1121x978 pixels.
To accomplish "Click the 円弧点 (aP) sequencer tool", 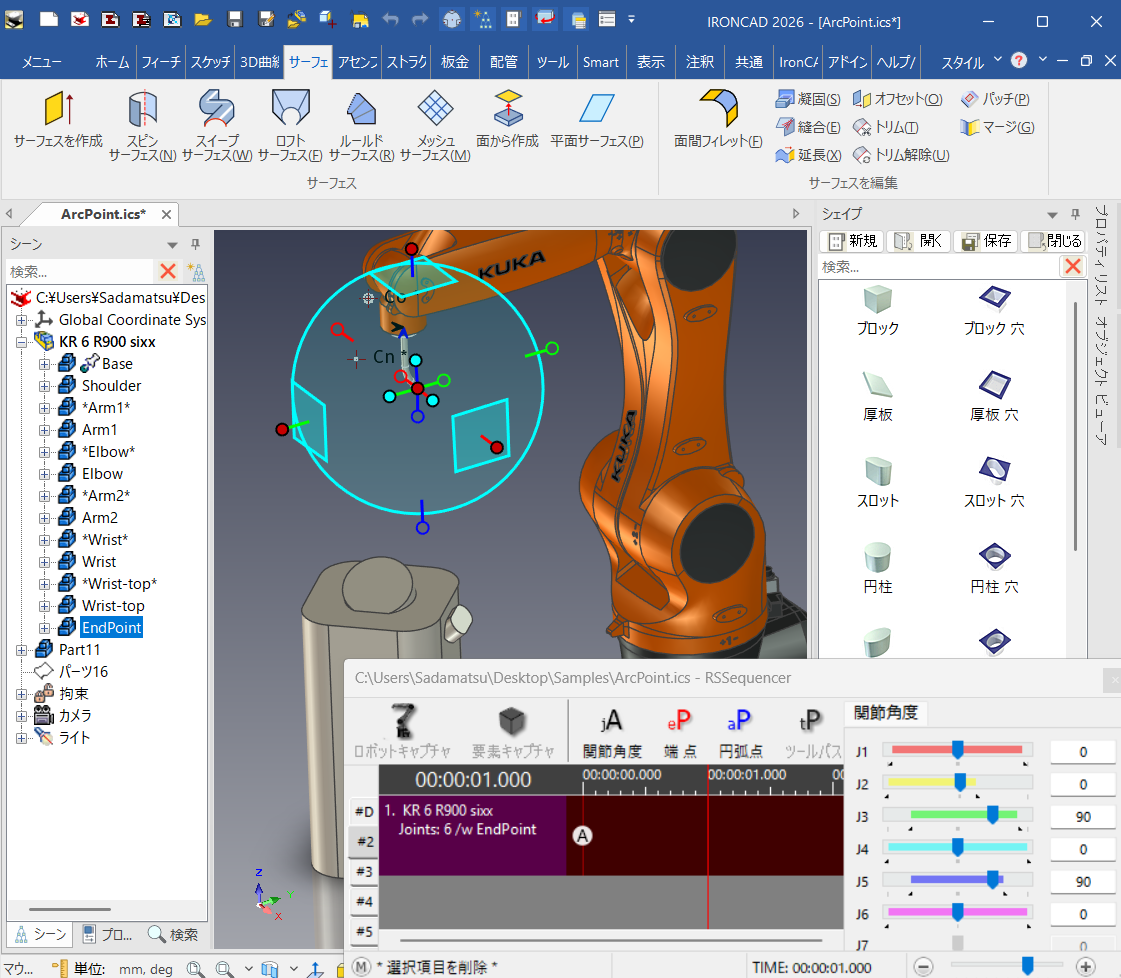I will tap(740, 731).
